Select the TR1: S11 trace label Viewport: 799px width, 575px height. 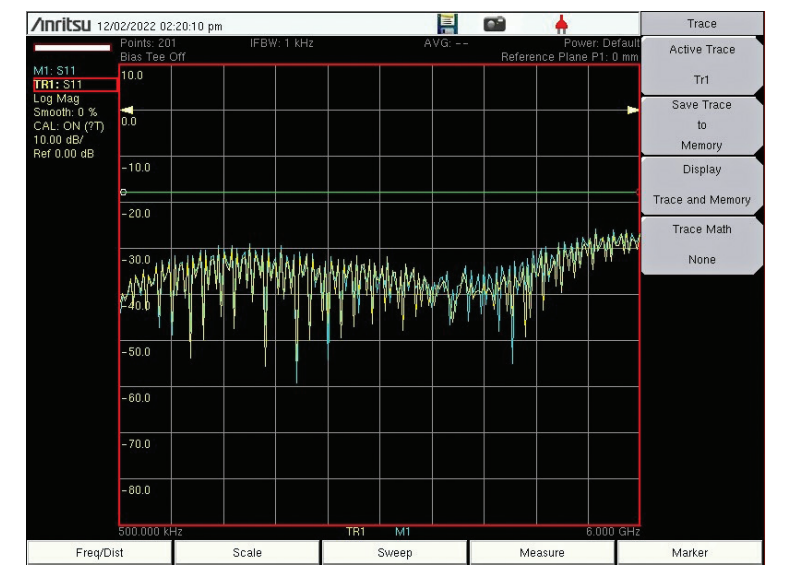coord(59,85)
